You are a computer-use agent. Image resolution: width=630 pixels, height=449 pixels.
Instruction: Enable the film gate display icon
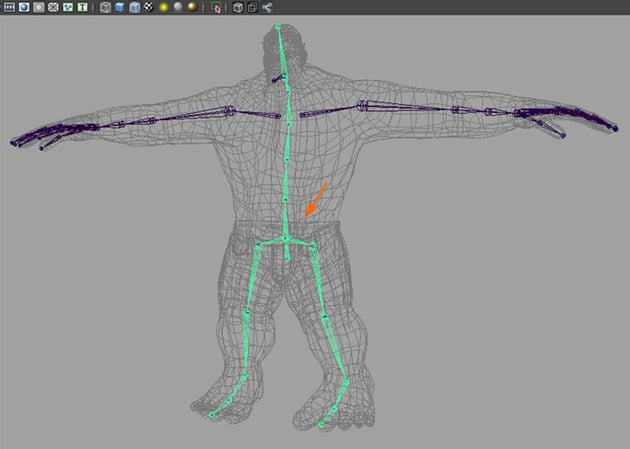pyautogui.click(x=24, y=7)
